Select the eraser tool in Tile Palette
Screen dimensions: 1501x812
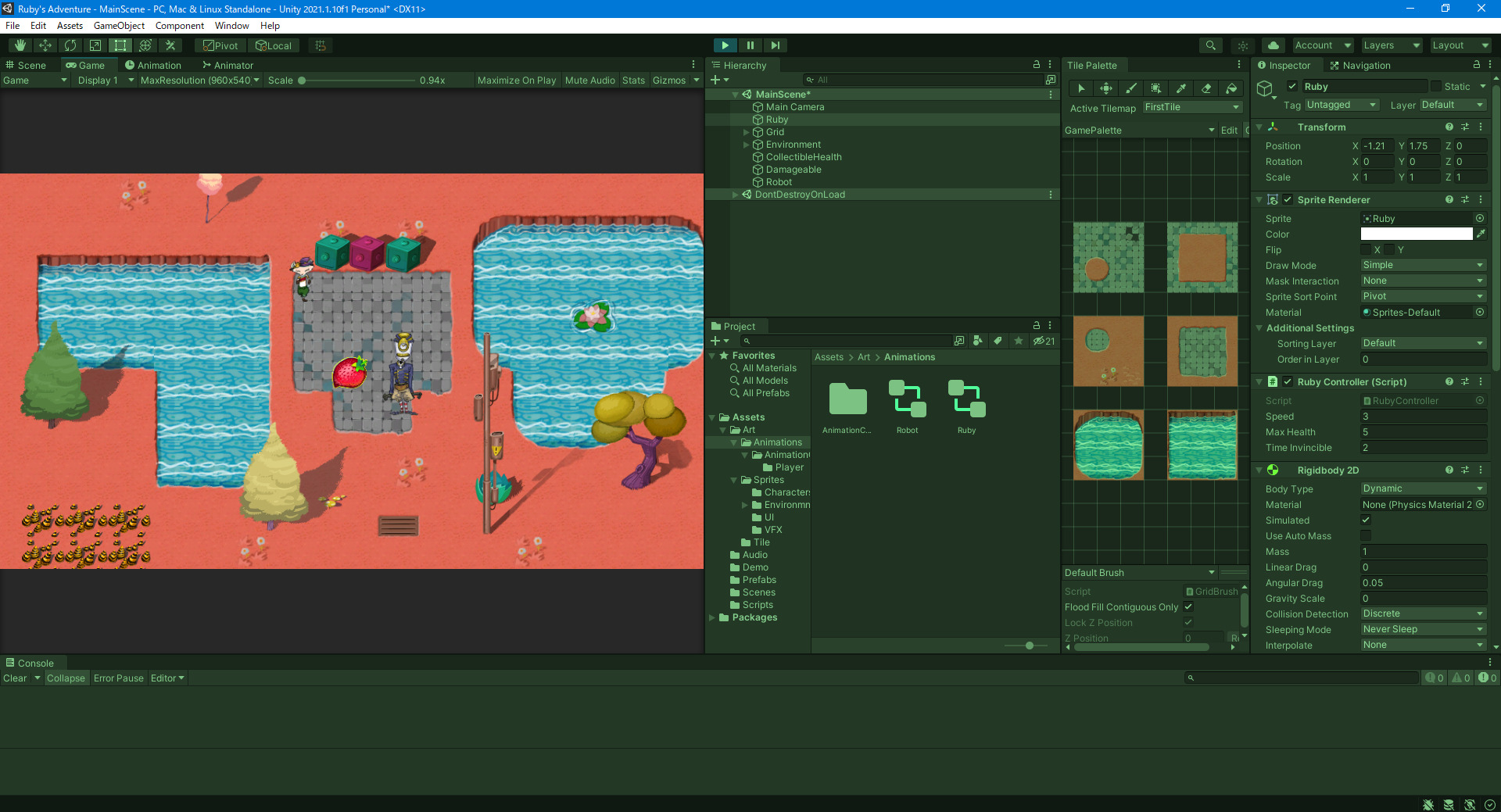1206,88
